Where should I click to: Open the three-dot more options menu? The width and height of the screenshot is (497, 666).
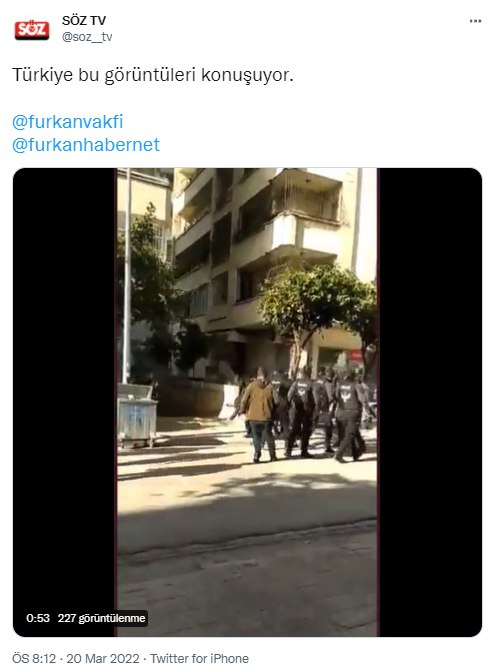point(475,21)
